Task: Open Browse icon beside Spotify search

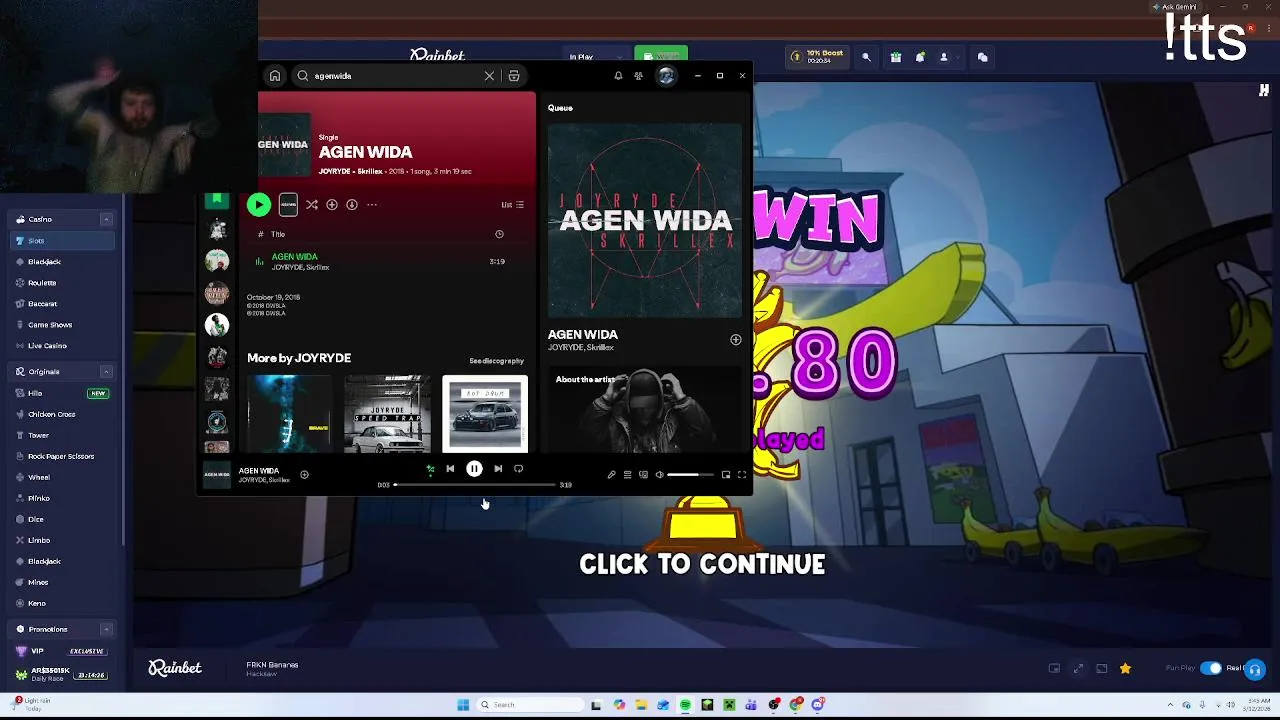Action: pos(514,76)
